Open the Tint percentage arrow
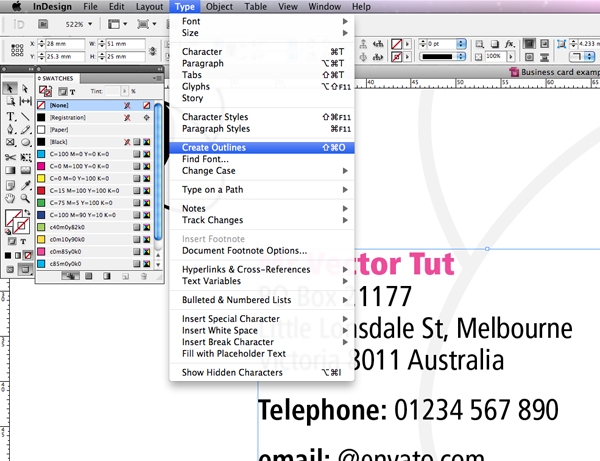Viewport: 600px width, 461px height. click(x=124, y=91)
